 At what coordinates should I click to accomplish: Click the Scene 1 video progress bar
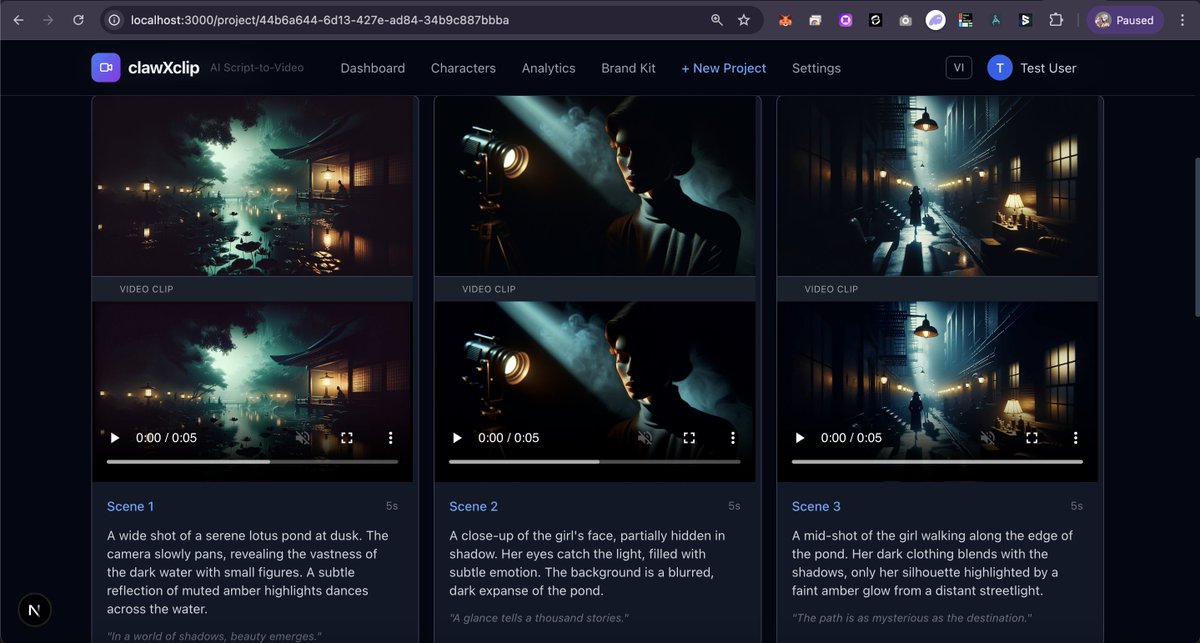point(252,462)
